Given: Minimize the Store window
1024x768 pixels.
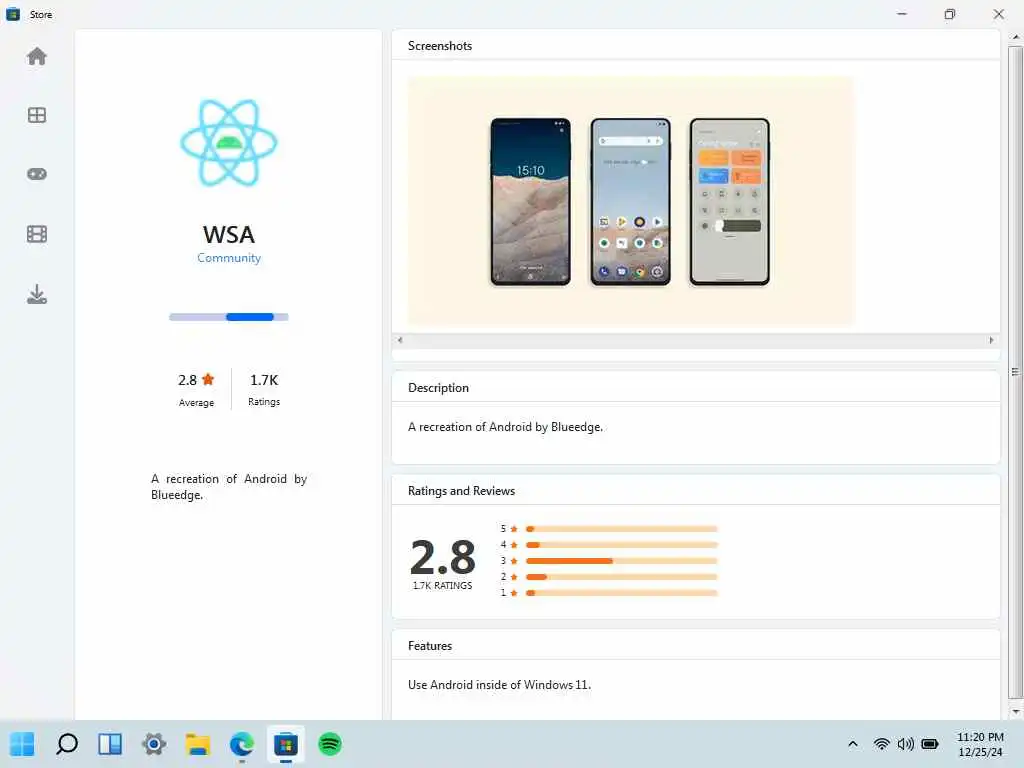Looking at the screenshot, I should (902, 14).
